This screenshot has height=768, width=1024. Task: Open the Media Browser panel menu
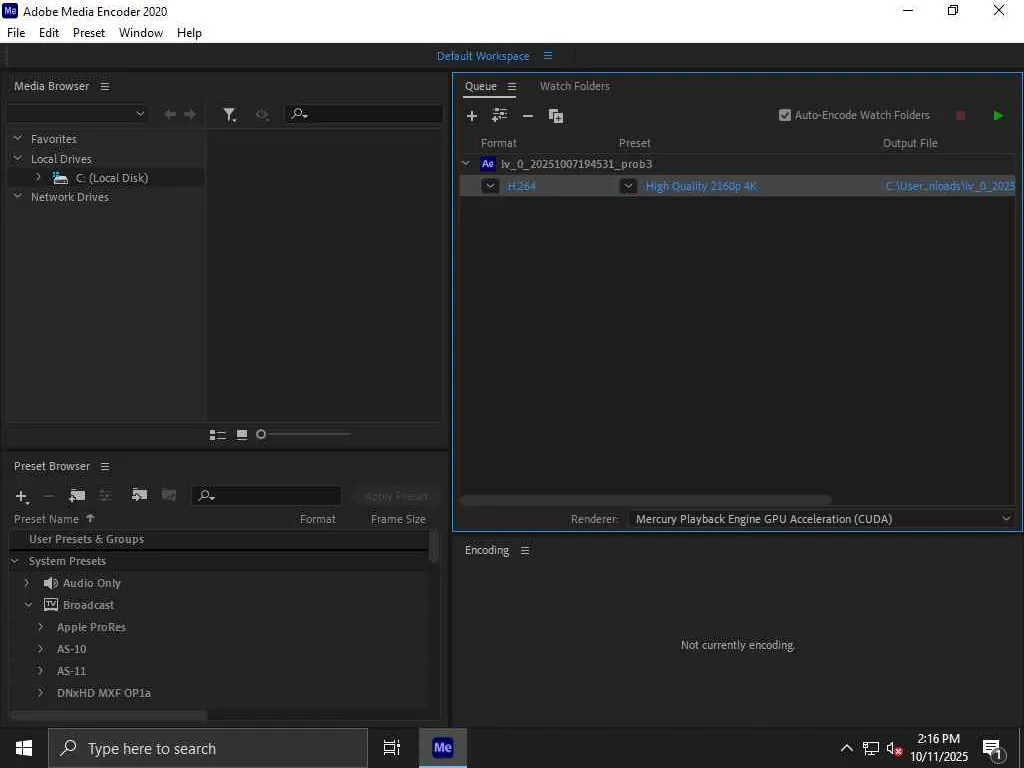(104, 86)
